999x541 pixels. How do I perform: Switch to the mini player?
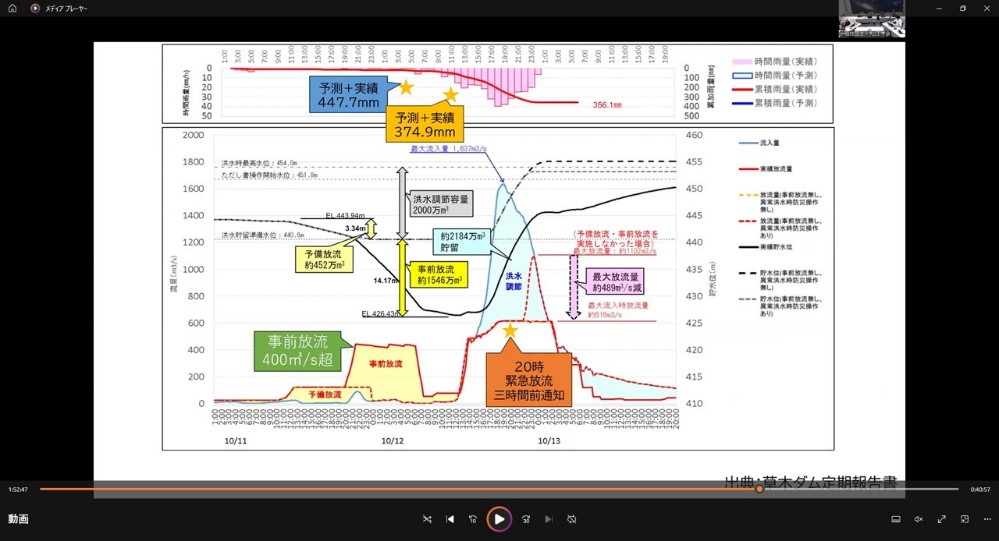[x=964, y=519]
